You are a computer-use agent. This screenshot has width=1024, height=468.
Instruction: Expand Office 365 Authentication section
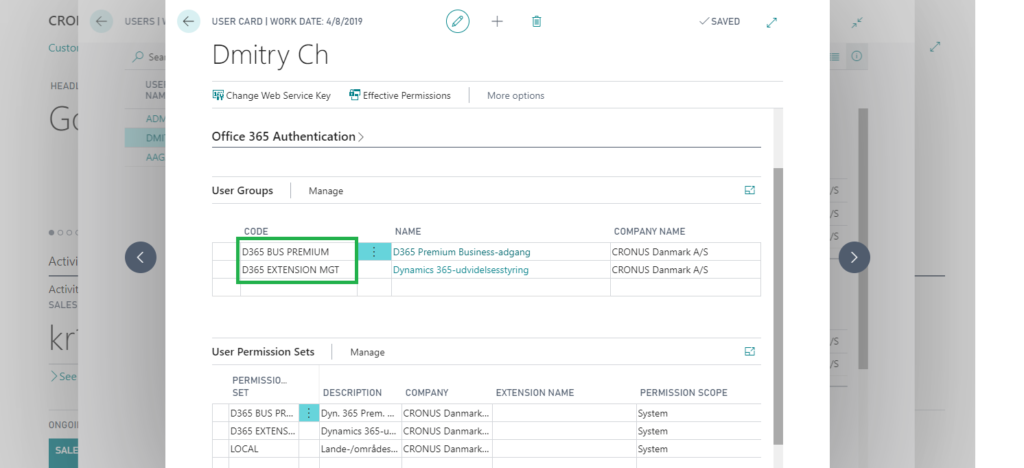coord(288,136)
